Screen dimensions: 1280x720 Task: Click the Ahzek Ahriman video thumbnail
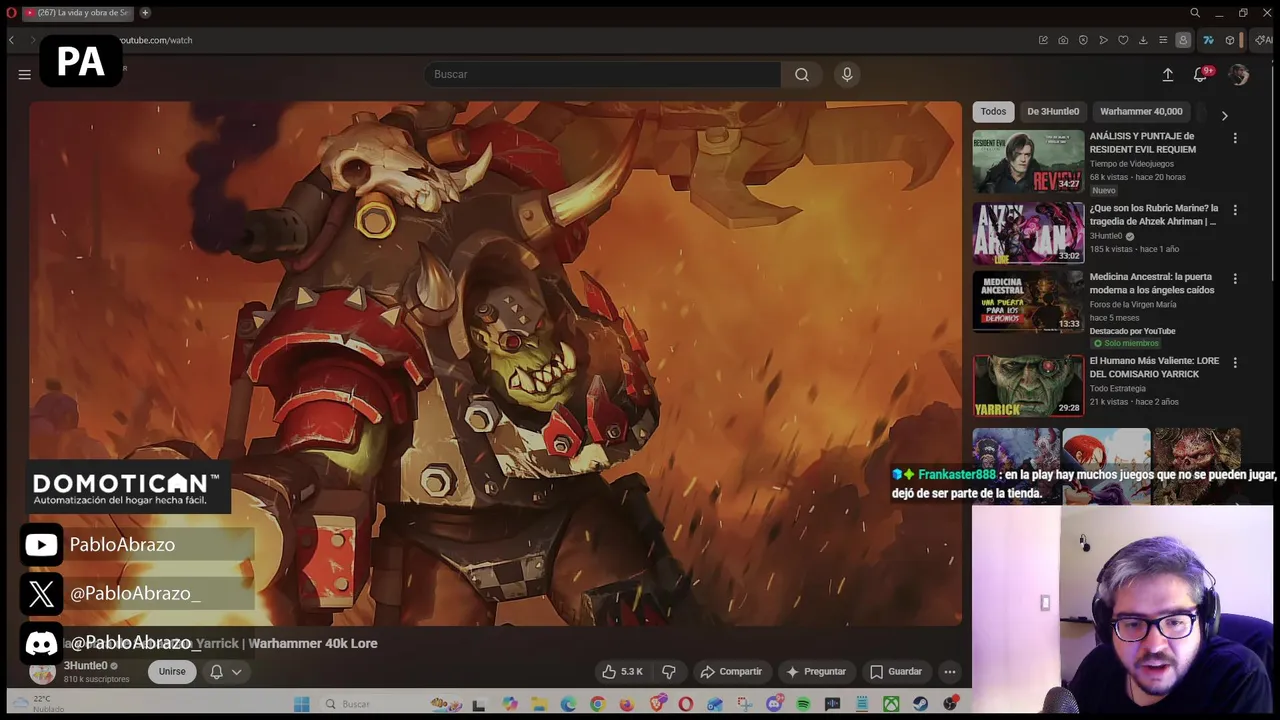(1028, 232)
